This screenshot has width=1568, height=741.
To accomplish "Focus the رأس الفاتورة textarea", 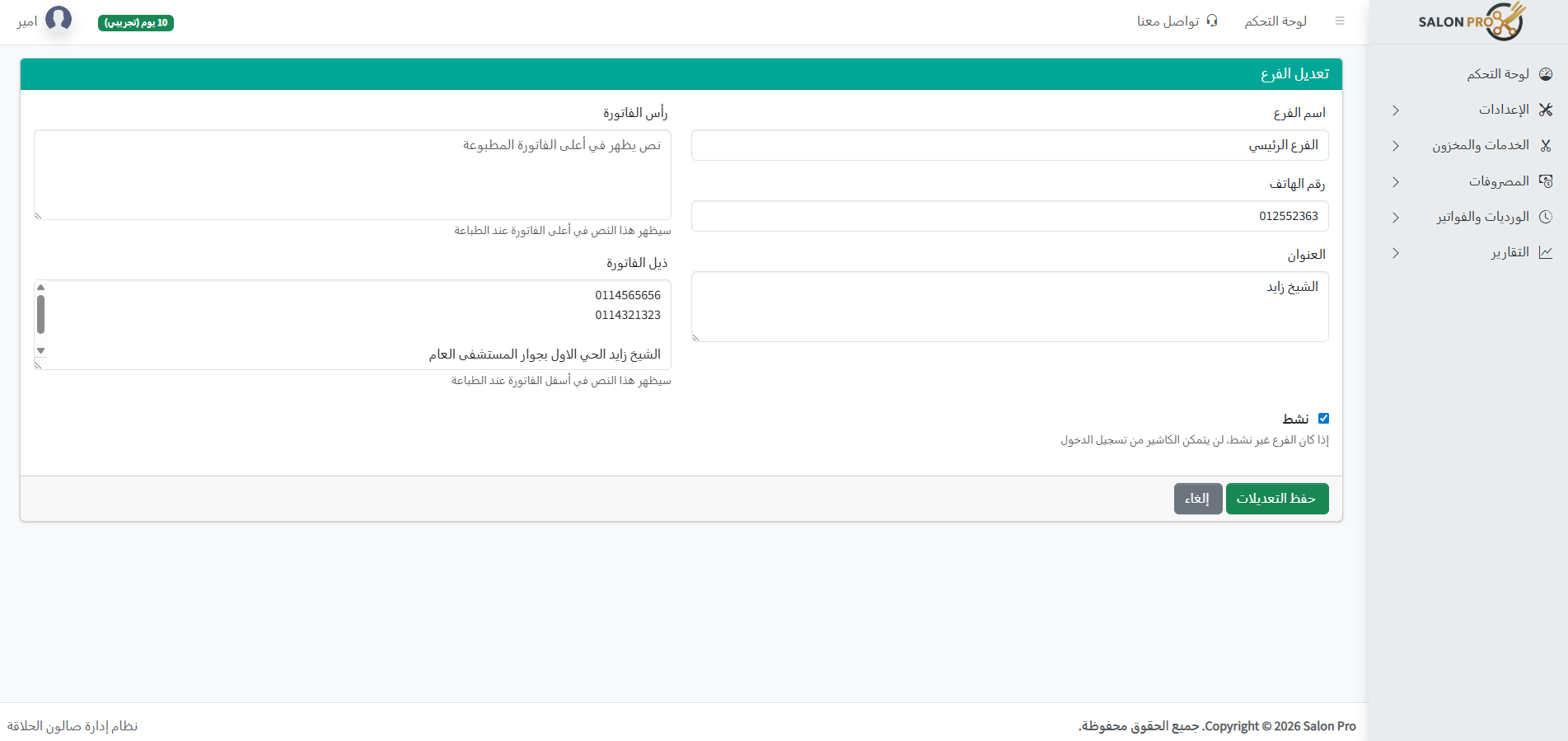I will click(x=353, y=175).
